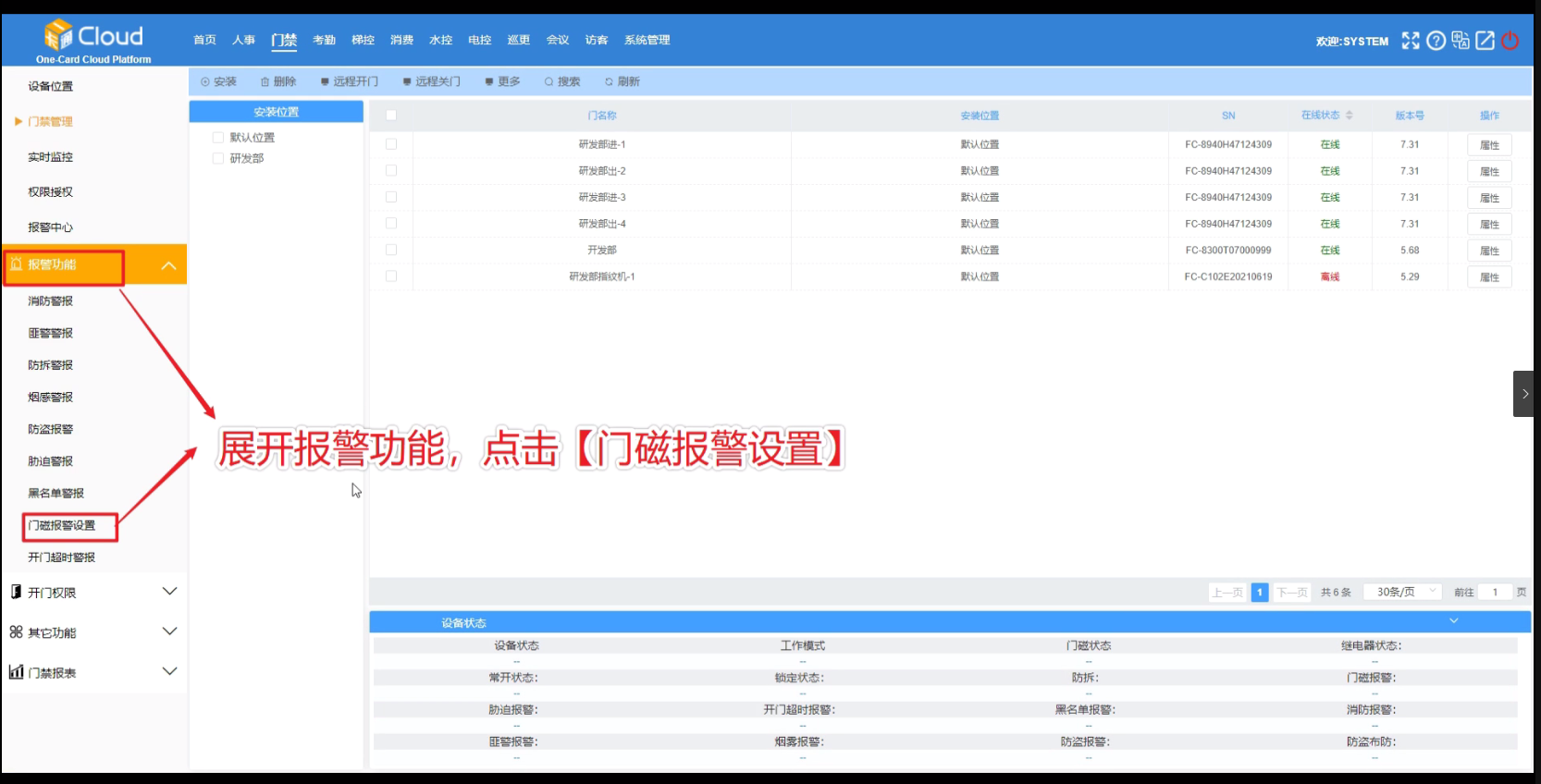Click the 刷新 refresh toolbar item

click(623, 81)
